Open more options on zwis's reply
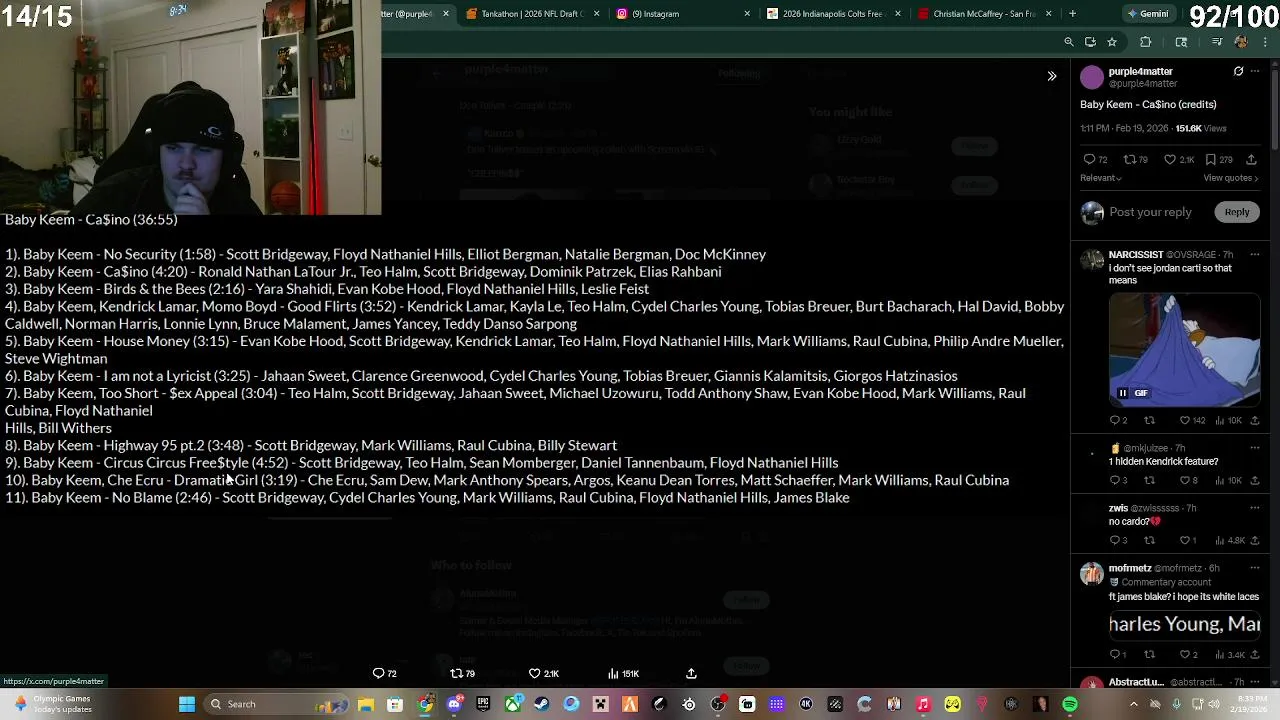1280x720 pixels. [x=1255, y=508]
